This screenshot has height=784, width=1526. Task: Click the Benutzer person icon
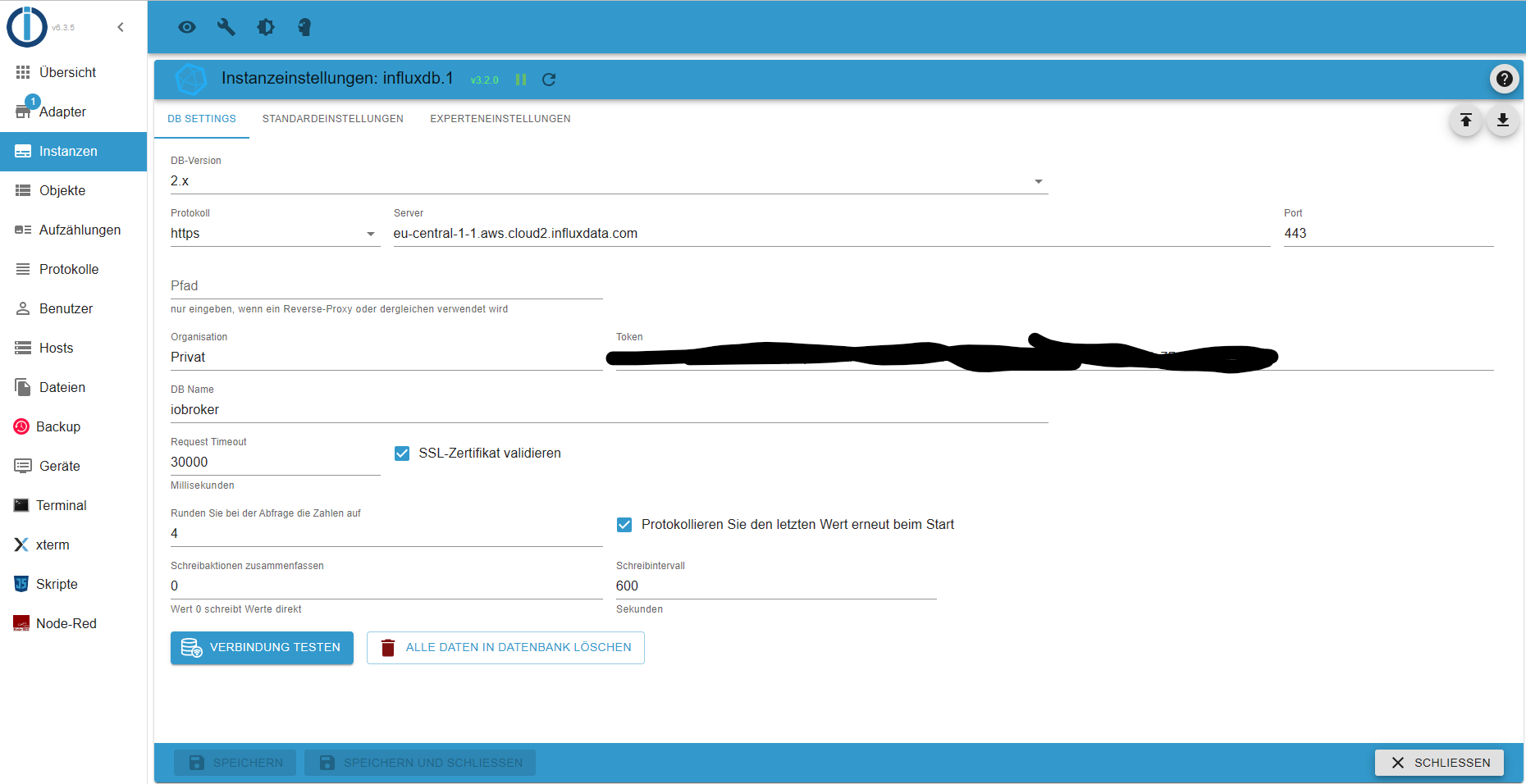(23, 308)
